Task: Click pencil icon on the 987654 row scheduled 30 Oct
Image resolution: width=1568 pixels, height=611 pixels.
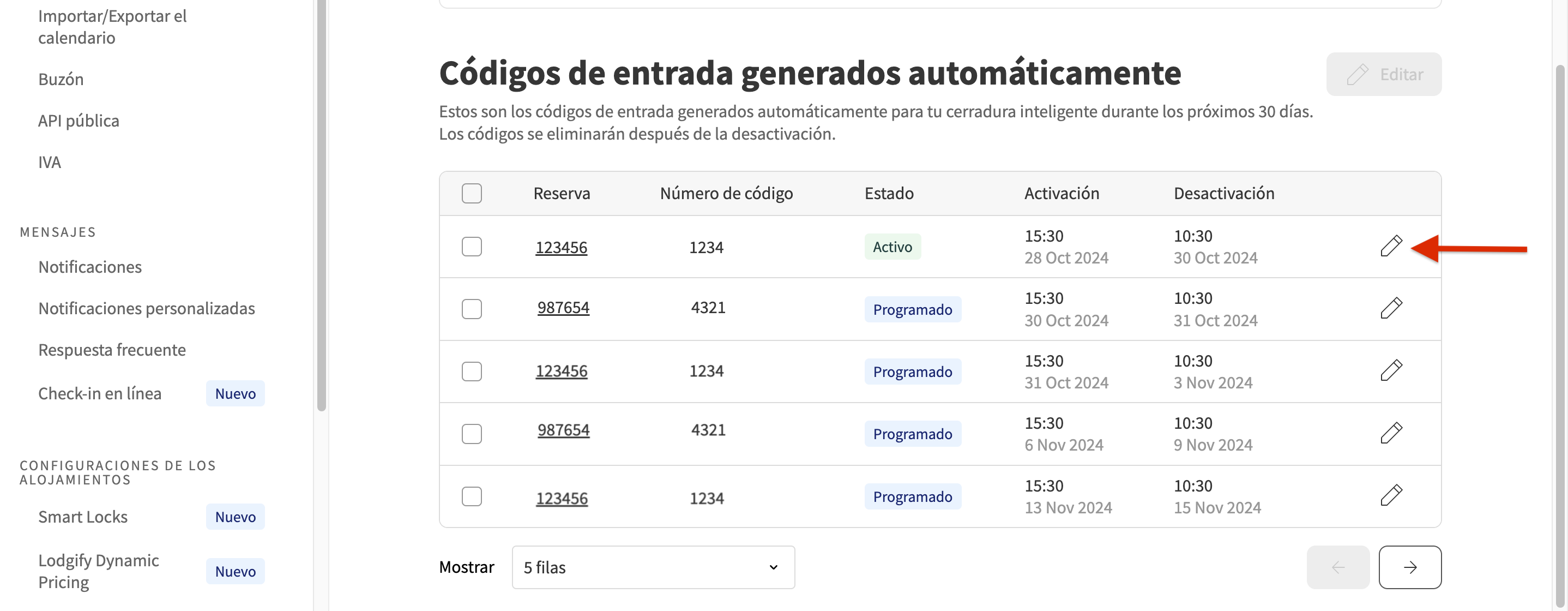Action: point(1392,309)
